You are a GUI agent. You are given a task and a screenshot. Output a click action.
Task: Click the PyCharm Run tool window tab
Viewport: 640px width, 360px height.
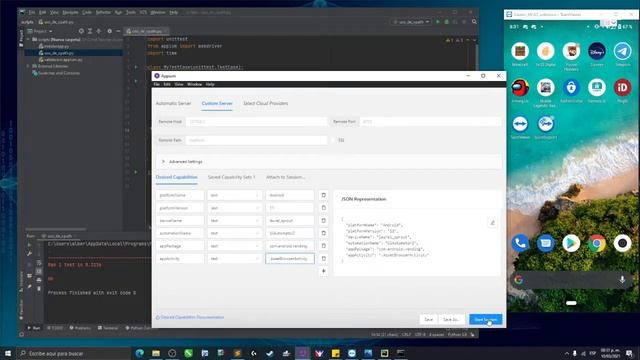click(x=34, y=328)
